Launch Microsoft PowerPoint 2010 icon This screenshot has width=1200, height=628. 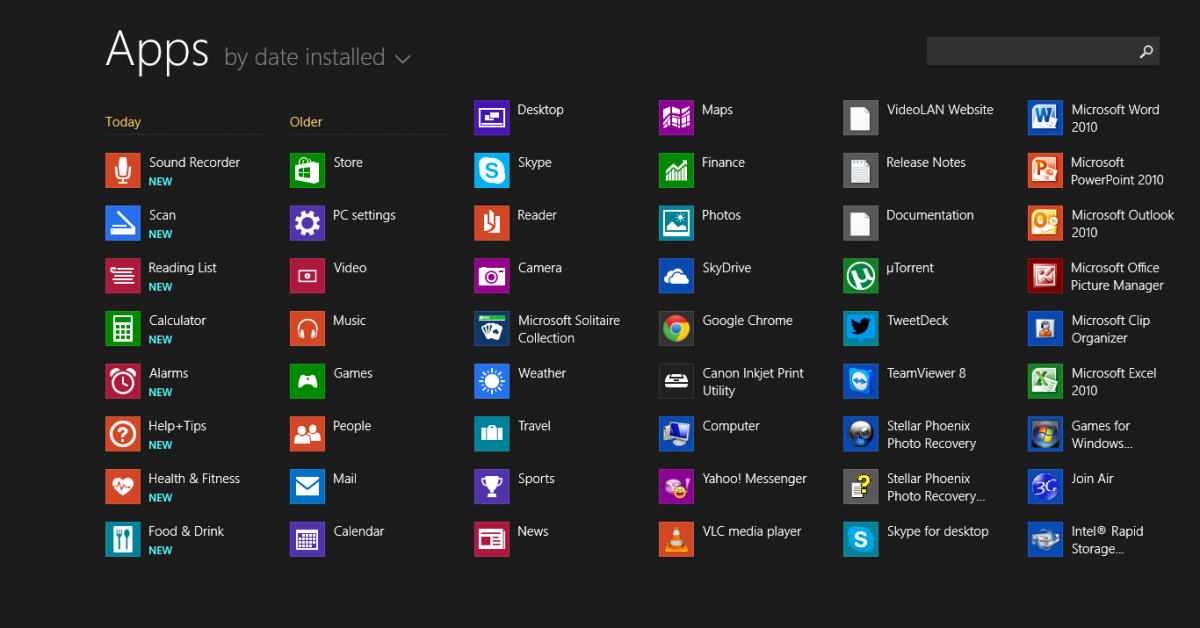pyautogui.click(x=1045, y=170)
